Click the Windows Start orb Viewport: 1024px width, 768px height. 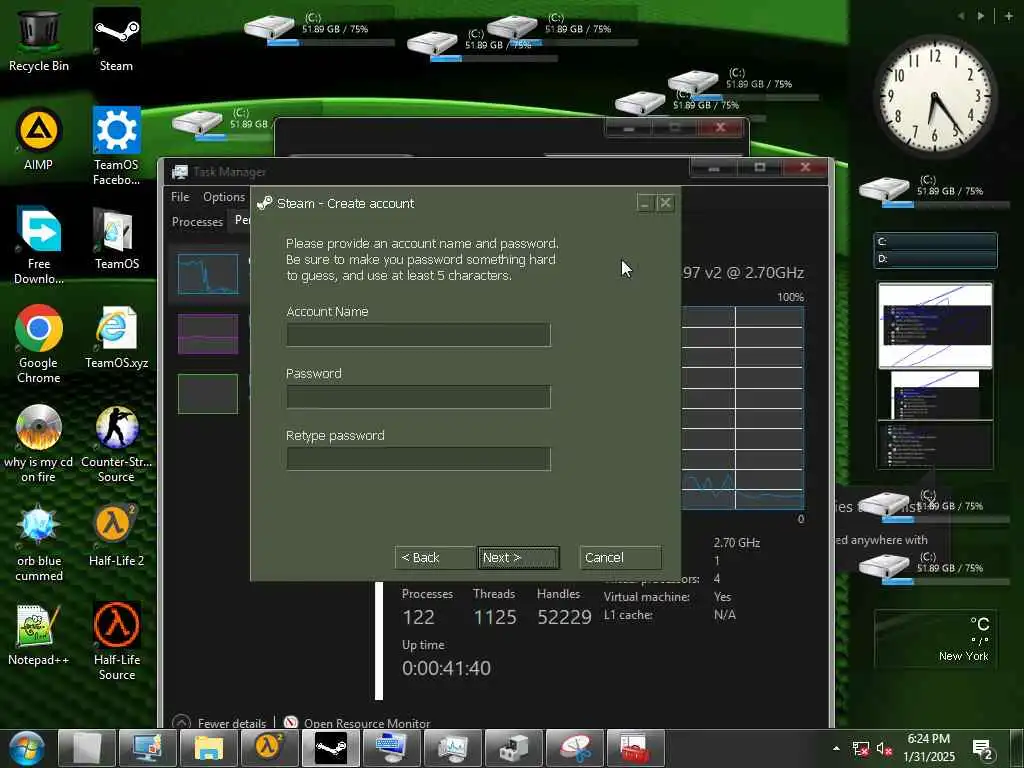(x=27, y=748)
